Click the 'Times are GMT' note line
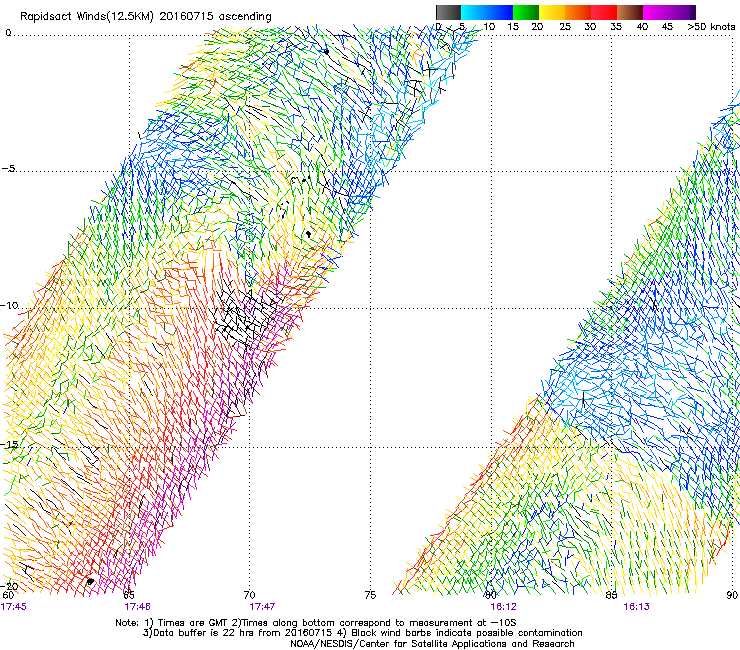 (x=316, y=623)
